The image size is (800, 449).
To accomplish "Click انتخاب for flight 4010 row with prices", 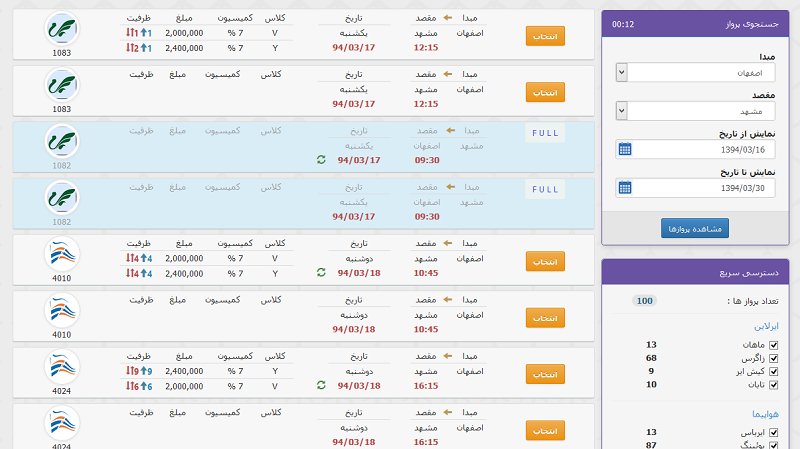I will pos(545,262).
